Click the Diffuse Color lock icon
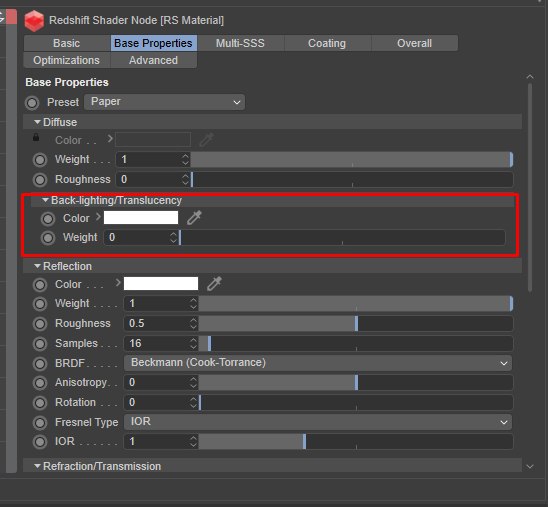Screen dimensions: 548x507 tap(36, 137)
